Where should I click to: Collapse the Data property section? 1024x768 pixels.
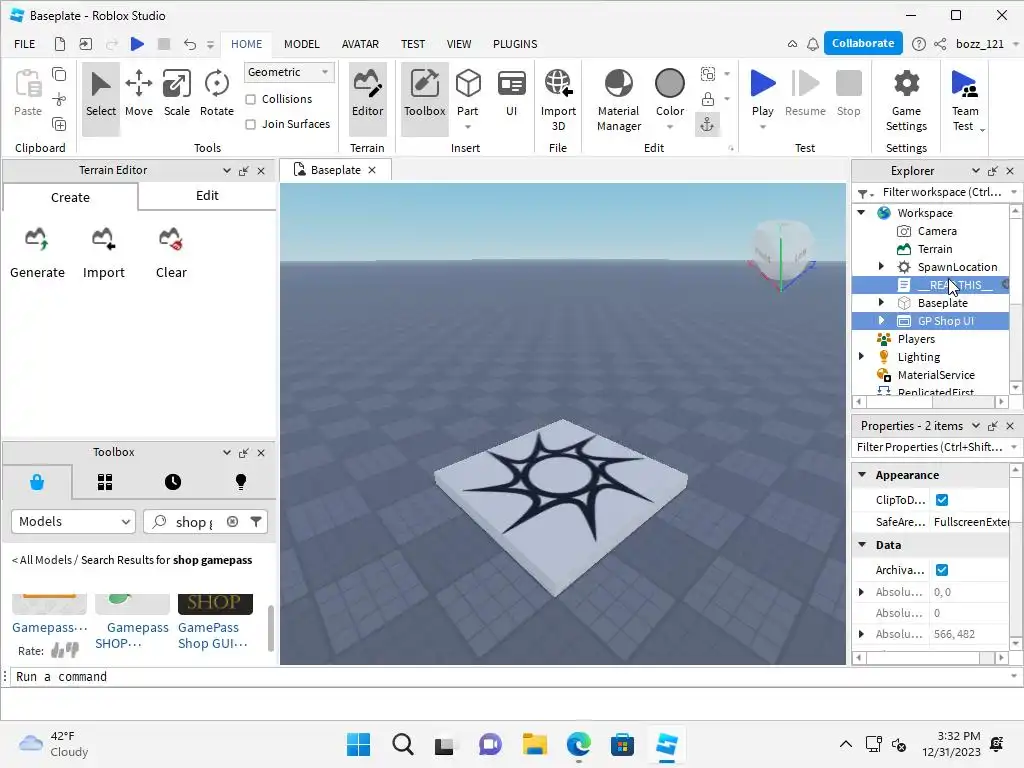pyautogui.click(x=862, y=545)
